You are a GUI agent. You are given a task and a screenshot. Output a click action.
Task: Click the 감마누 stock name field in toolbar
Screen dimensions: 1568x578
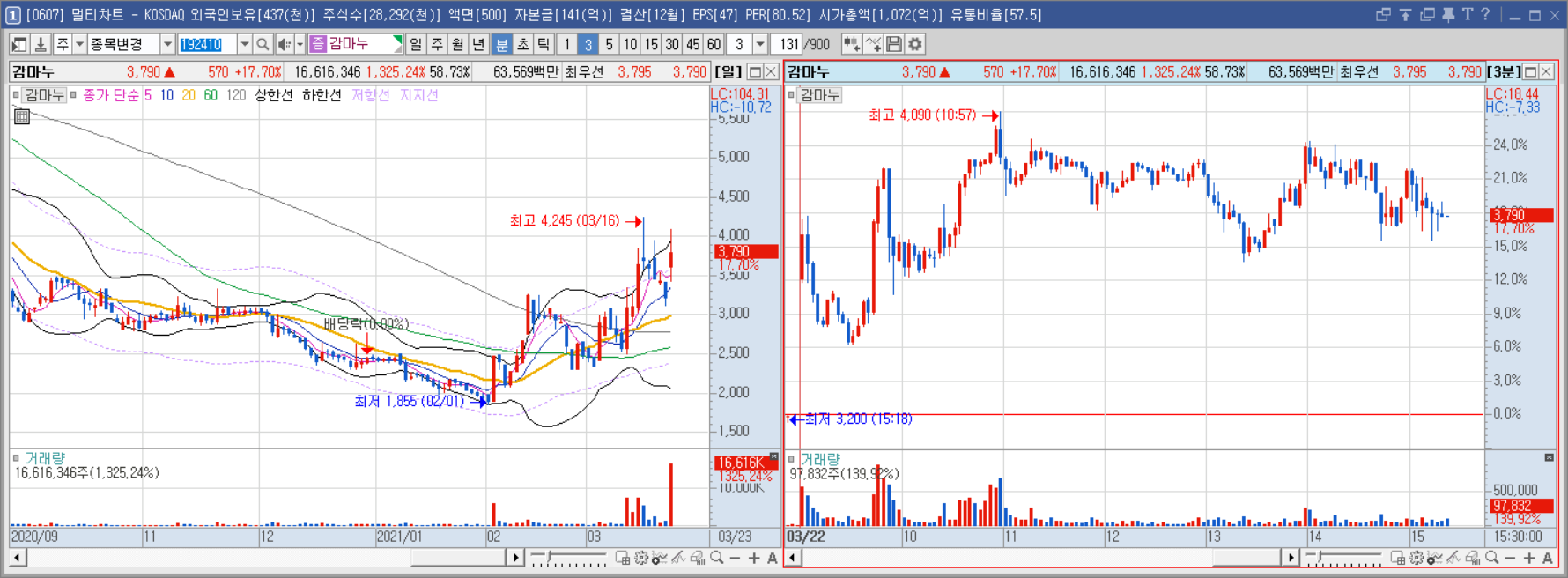356,44
